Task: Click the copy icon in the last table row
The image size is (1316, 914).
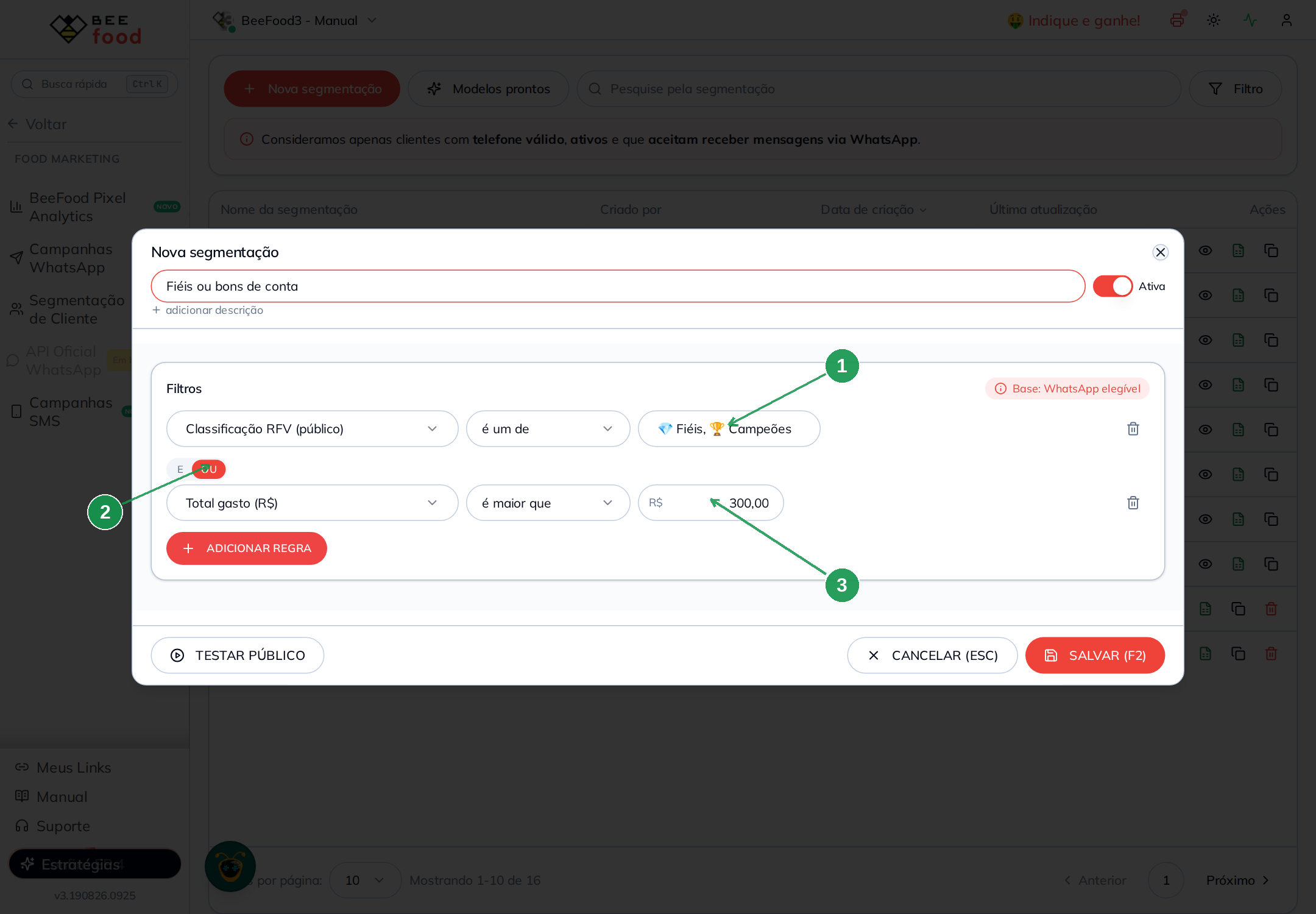Action: pyautogui.click(x=1238, y=654)
